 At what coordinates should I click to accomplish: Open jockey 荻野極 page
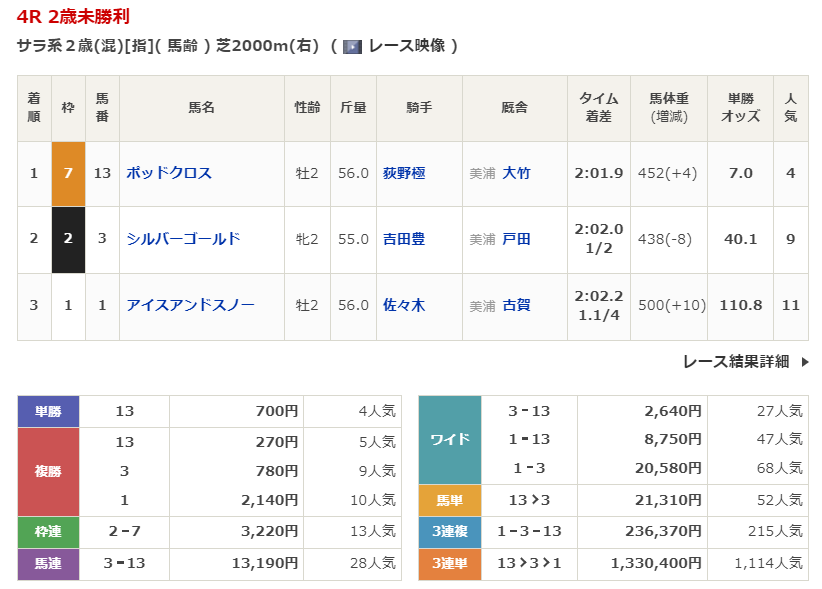pyautogui.click(x=404, y=173)
